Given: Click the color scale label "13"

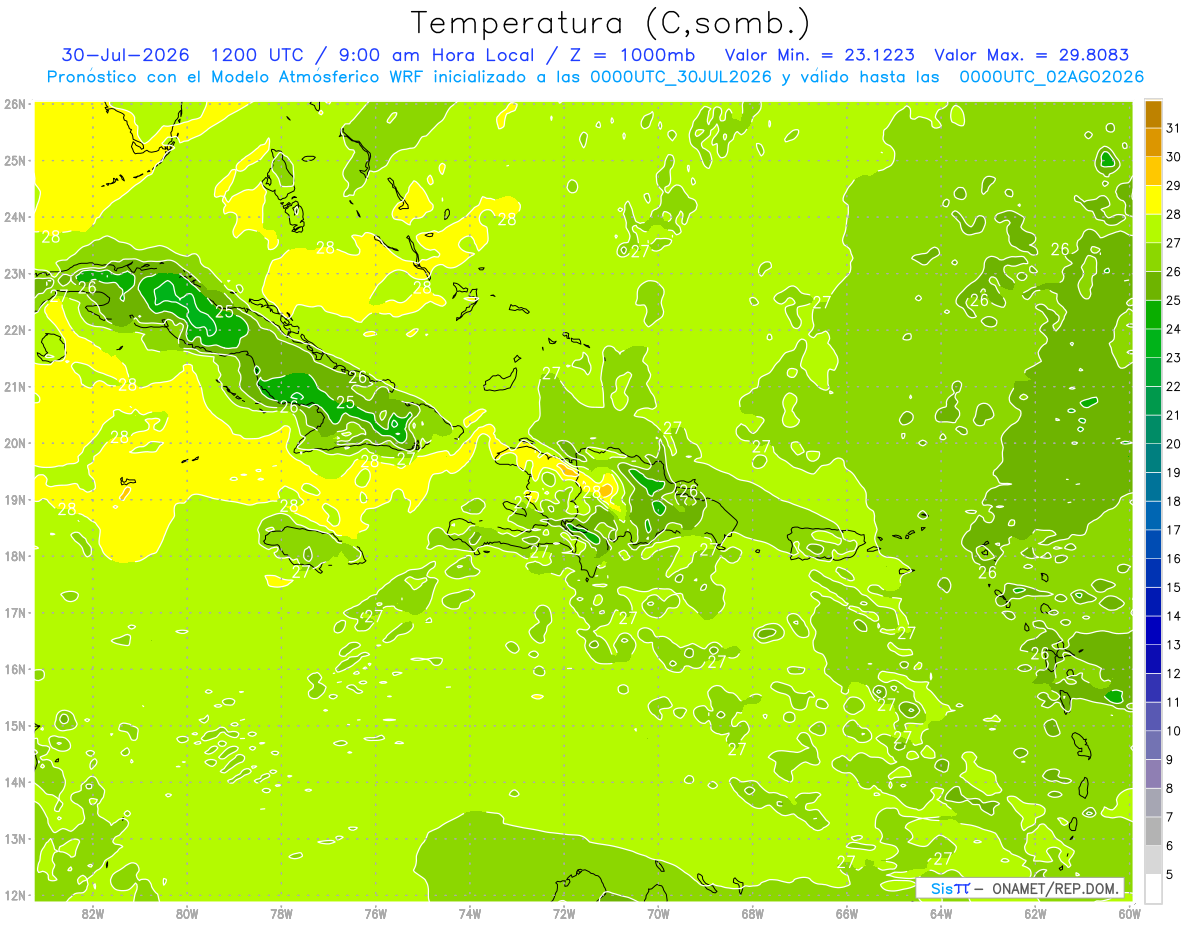Looking at the screenshot, I should click(x=1174, y=645).
